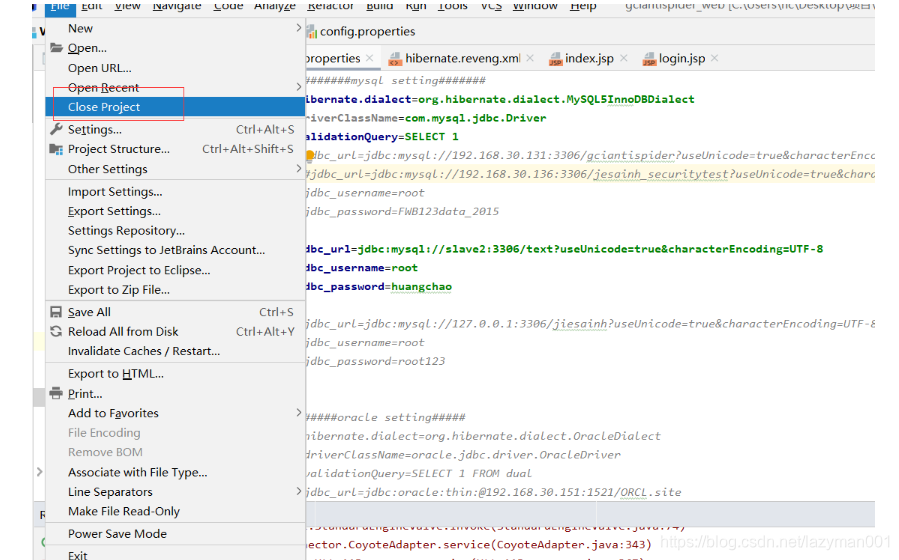The width and height of the screenshot is (899, 560).
Task: Close the index.jsp tab
Action: (623, 58)
